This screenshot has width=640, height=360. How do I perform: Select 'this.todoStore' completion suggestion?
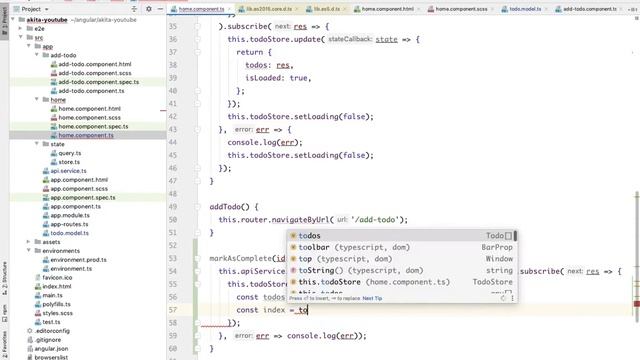coord(400,282)
